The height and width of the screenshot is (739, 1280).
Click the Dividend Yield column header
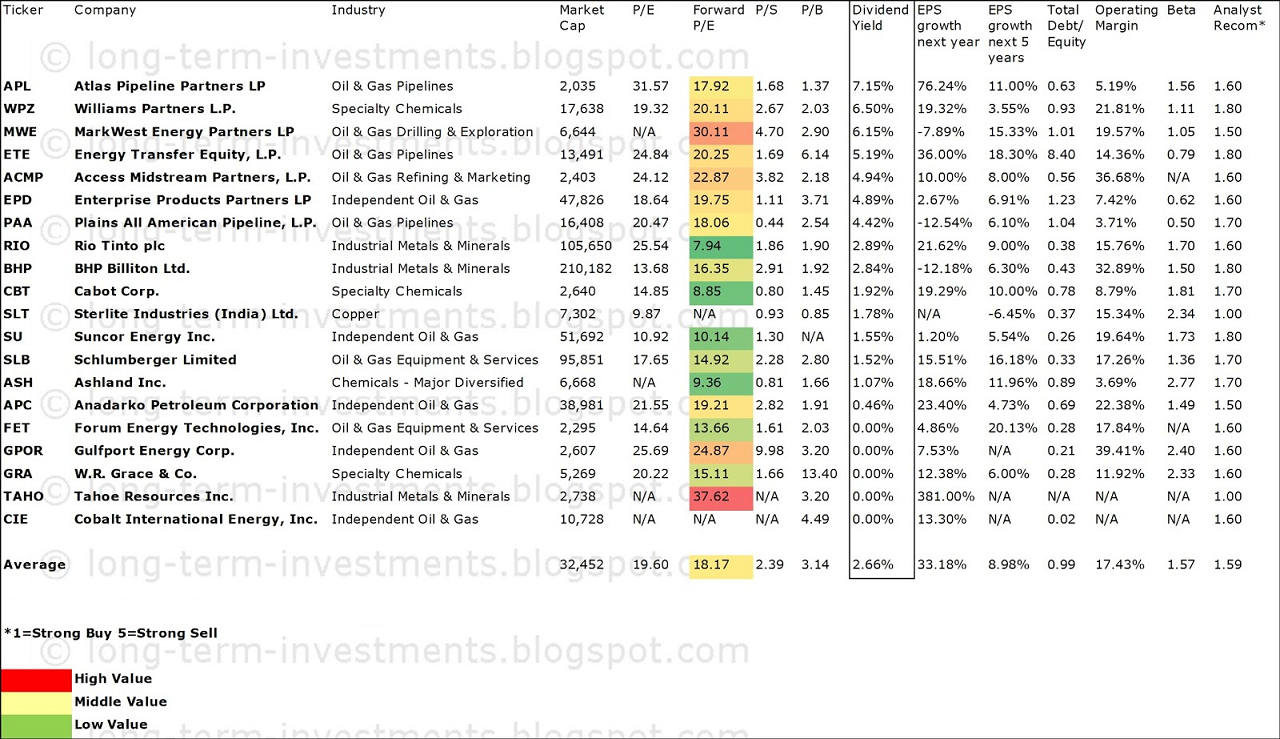coord(880,18)
